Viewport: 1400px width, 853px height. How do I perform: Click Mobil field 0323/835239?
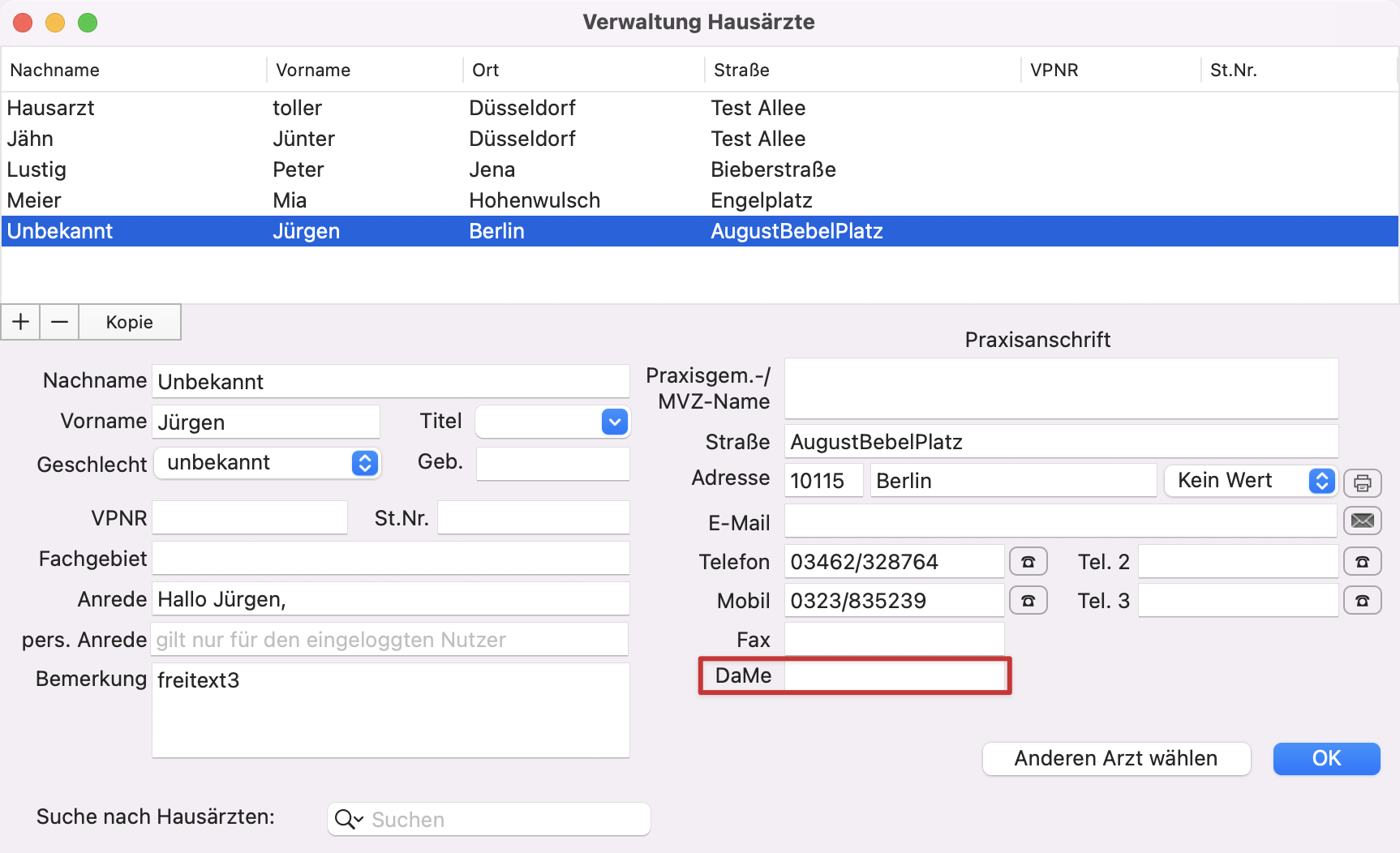click(x=895, y=600)
